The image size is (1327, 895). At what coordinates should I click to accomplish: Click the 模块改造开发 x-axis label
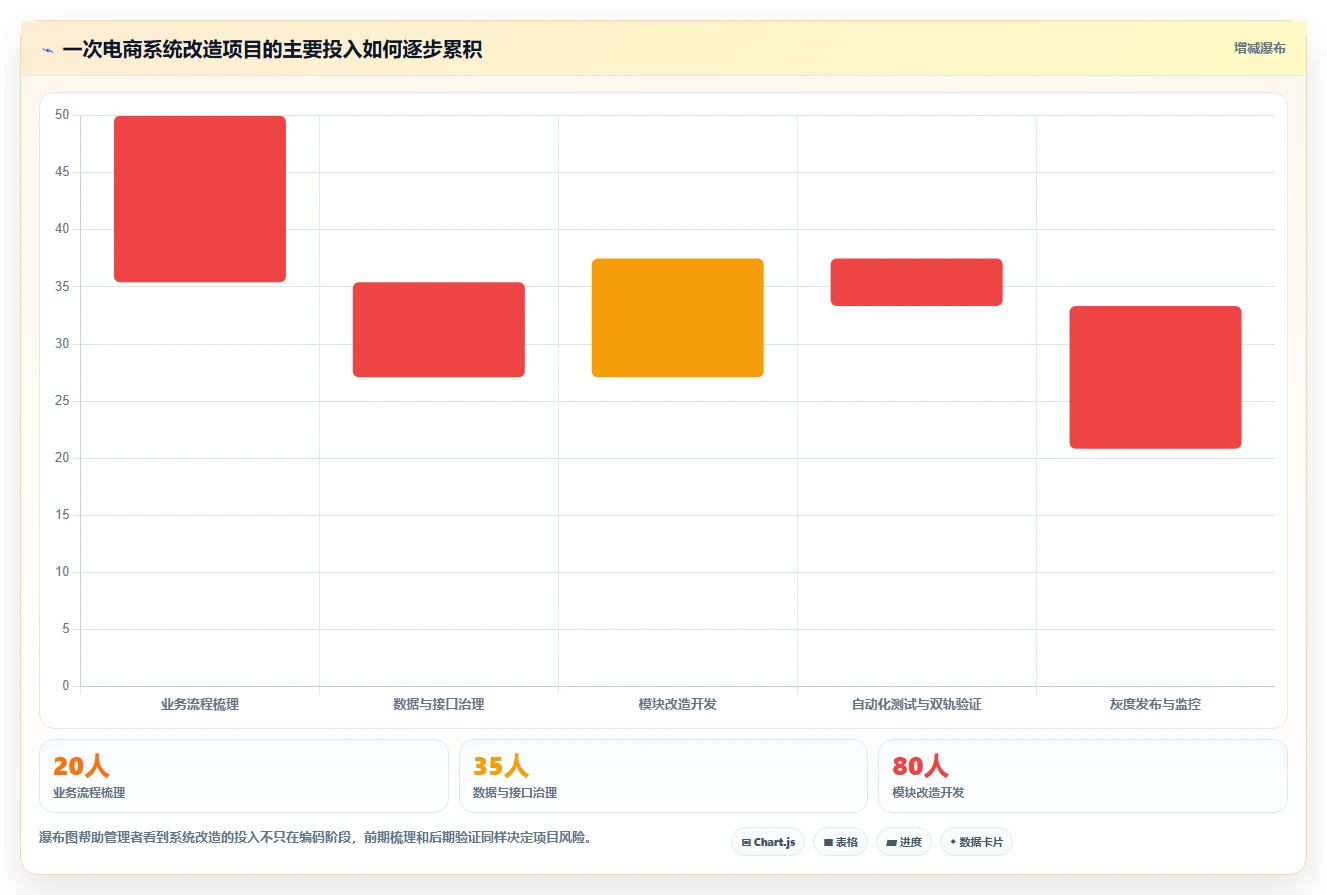point(678,704)
